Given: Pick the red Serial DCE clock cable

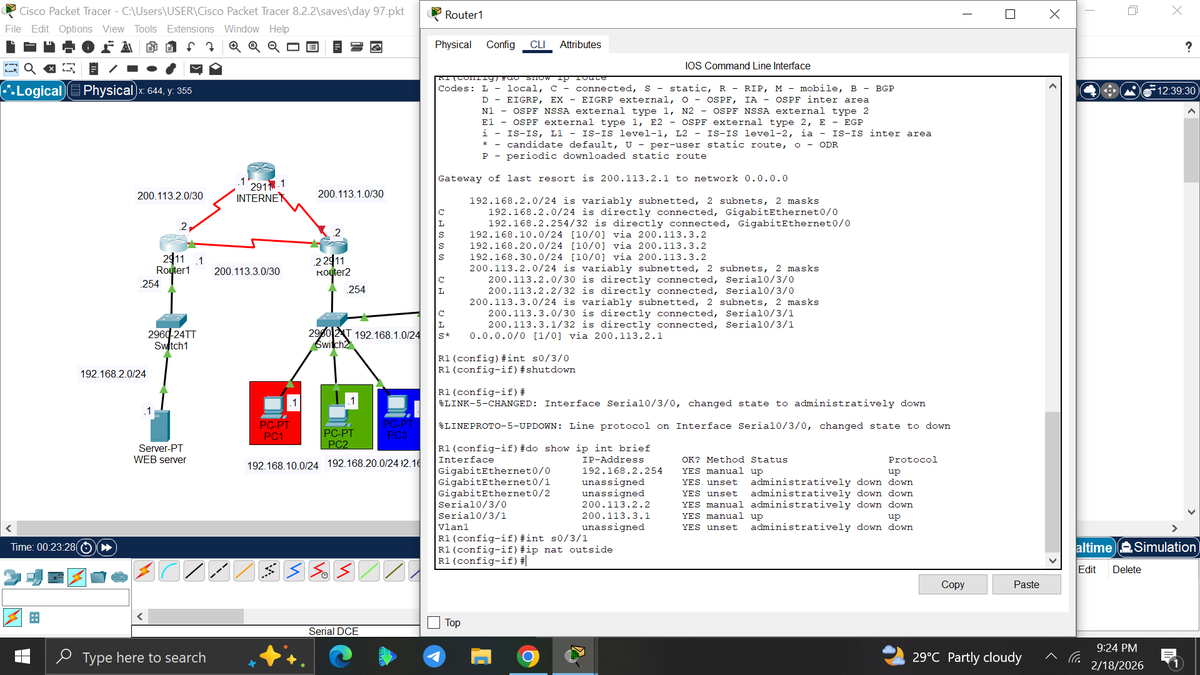Looking at the screenshot, I should [x=319, y=569].
